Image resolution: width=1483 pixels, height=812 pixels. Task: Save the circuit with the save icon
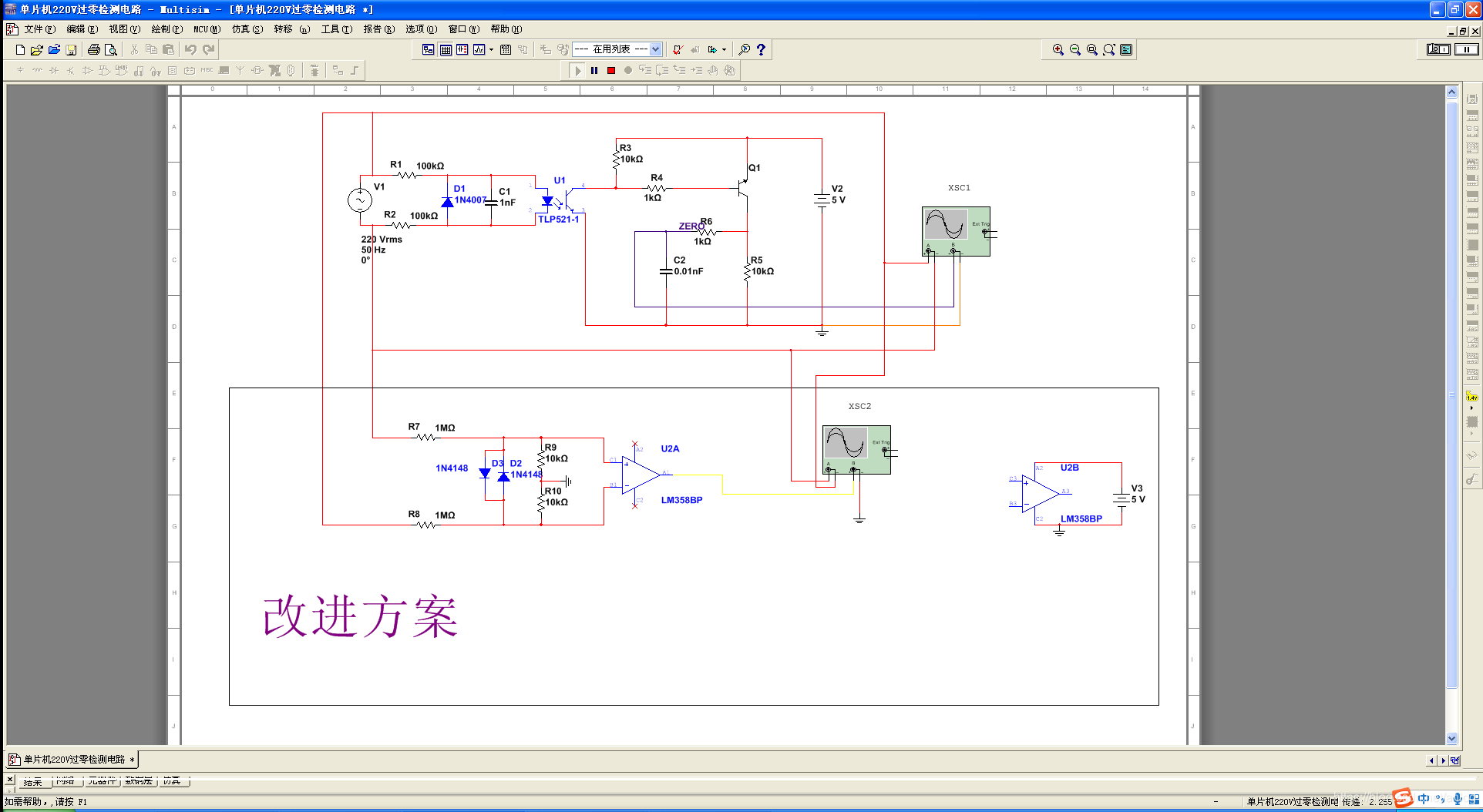point(71,49)
